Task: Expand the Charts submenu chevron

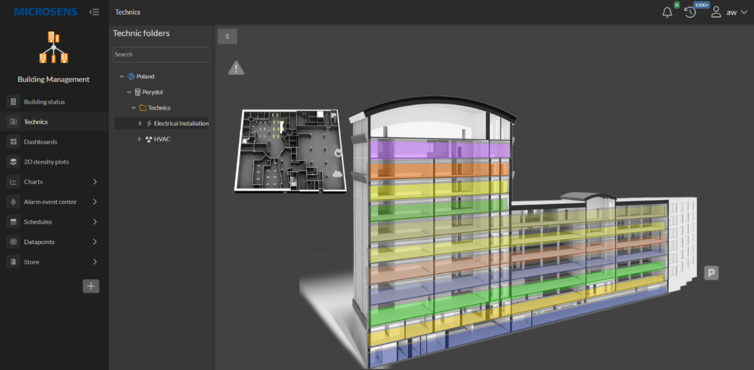Action: click(x=95, y=182)
